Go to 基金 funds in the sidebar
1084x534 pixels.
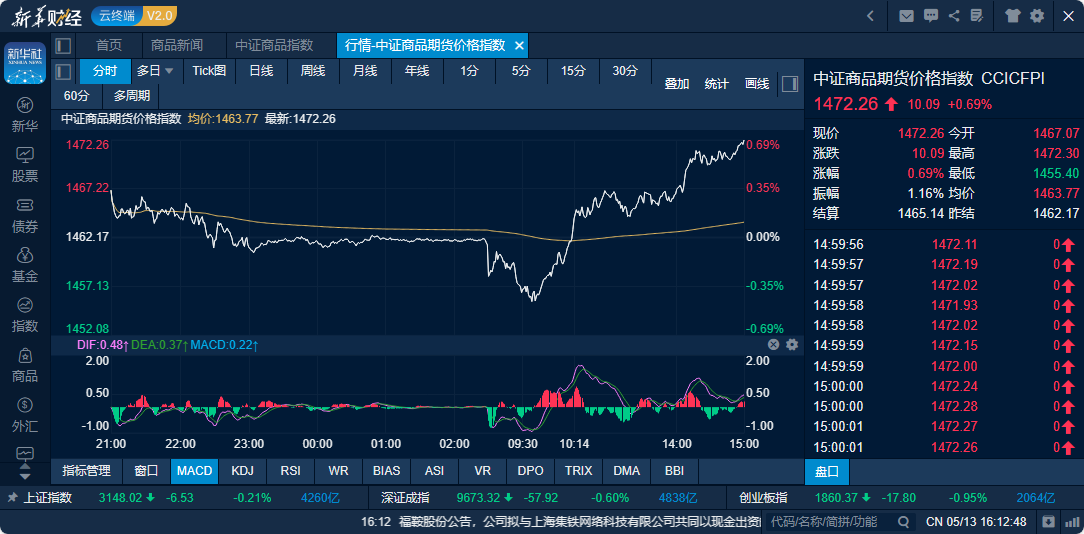(25, 264)
